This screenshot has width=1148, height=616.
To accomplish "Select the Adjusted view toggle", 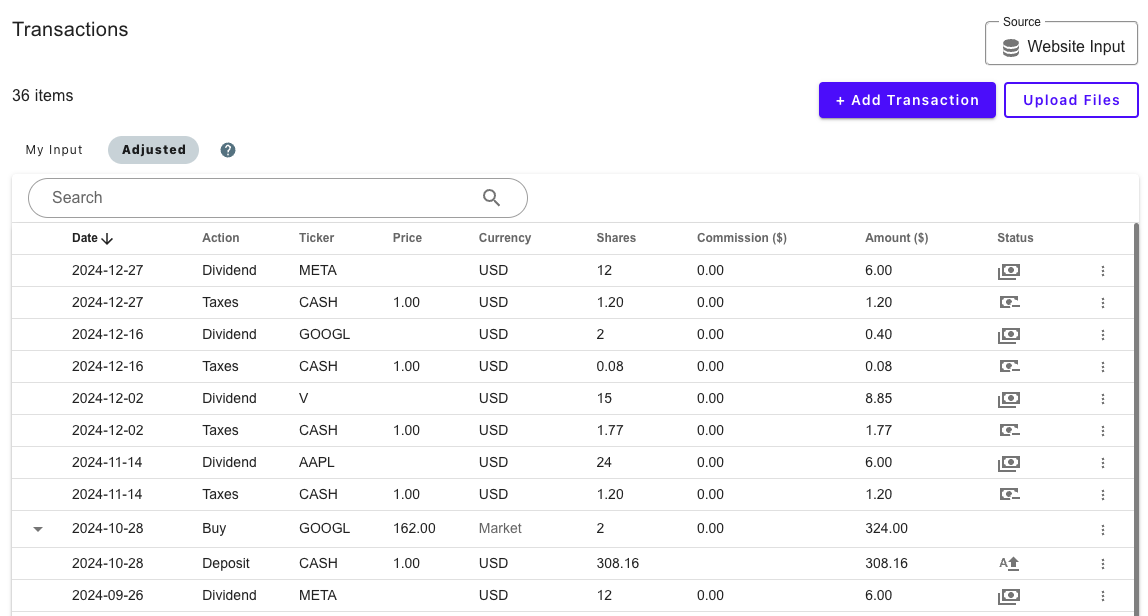I will pyautogui.click(x=154, y=150).
